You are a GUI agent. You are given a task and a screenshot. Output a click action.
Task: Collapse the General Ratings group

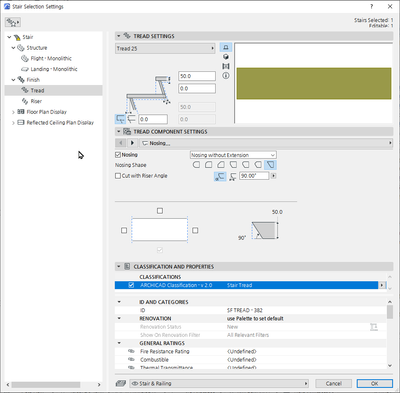click(119, 343)
